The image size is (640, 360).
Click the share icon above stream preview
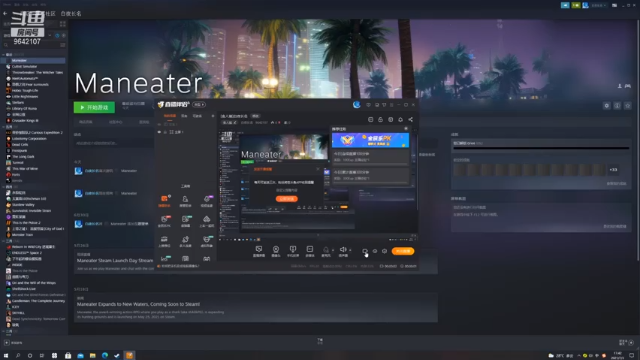(411, 120)
